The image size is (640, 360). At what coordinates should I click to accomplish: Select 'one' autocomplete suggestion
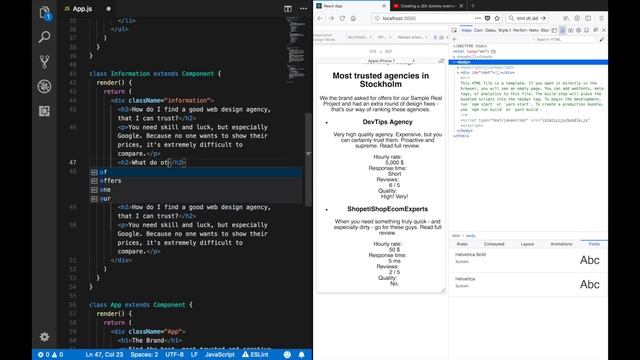click(x=196, y=190)
